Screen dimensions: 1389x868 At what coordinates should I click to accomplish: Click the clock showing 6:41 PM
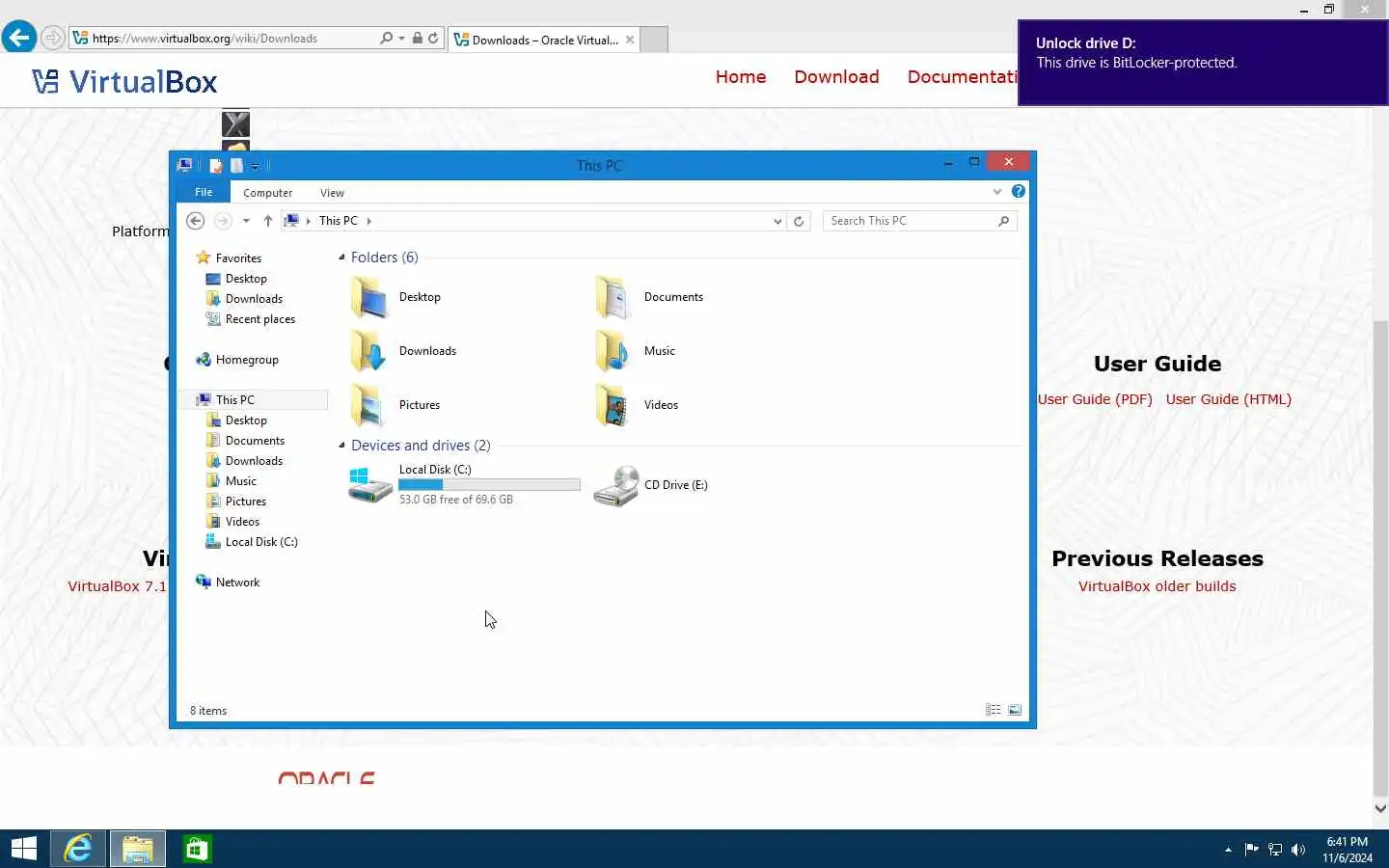pos(1347,842)
